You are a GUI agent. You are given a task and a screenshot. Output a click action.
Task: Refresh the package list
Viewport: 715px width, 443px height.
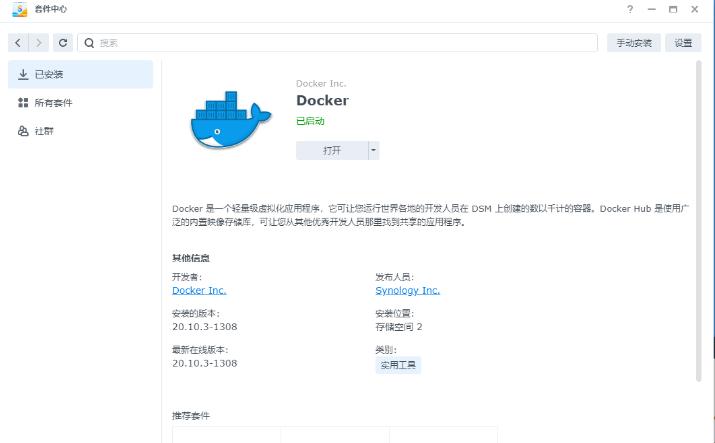coord(63,43)
